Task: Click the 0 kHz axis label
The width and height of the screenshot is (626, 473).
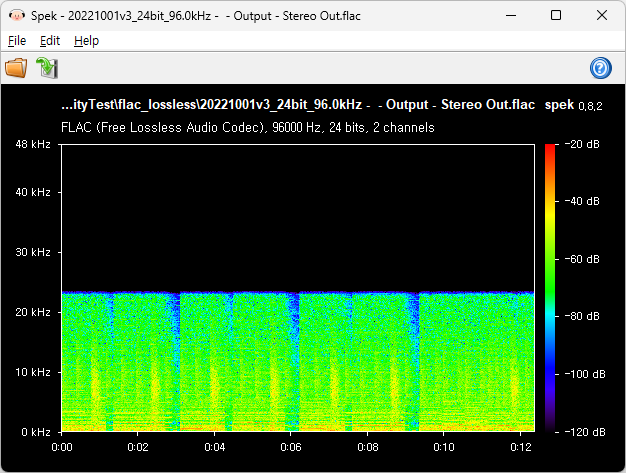Action: coord(36,432)
